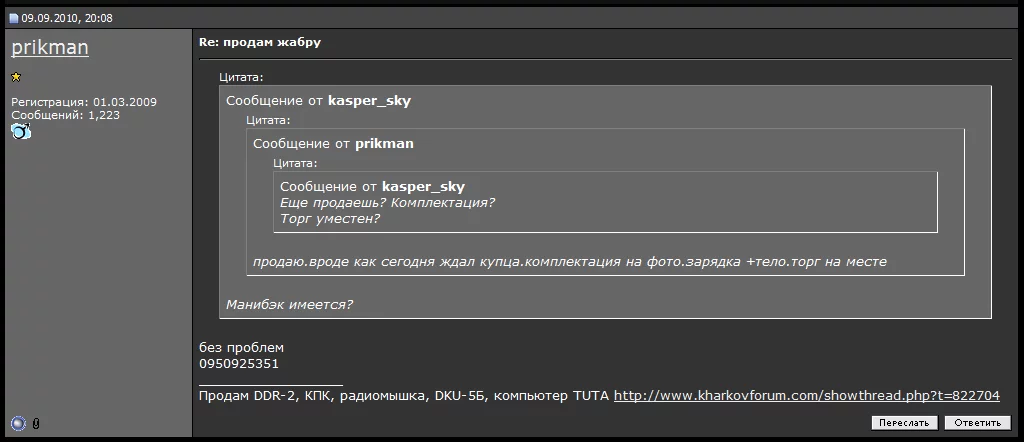Click the phone number 0950925351
This screenshot has height=442, width=1024.
(239, 364)
